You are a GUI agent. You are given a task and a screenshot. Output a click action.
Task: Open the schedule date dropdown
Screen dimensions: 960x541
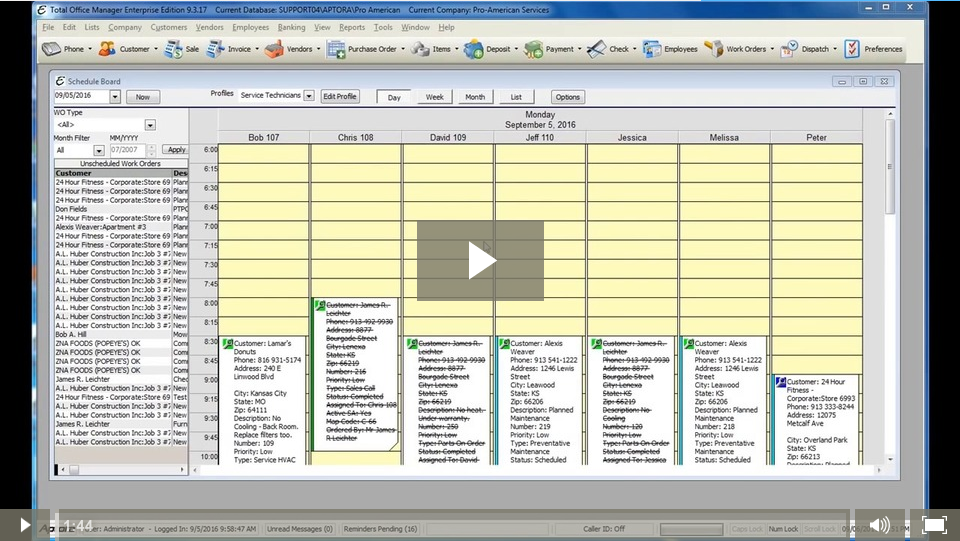click(115, 97)
